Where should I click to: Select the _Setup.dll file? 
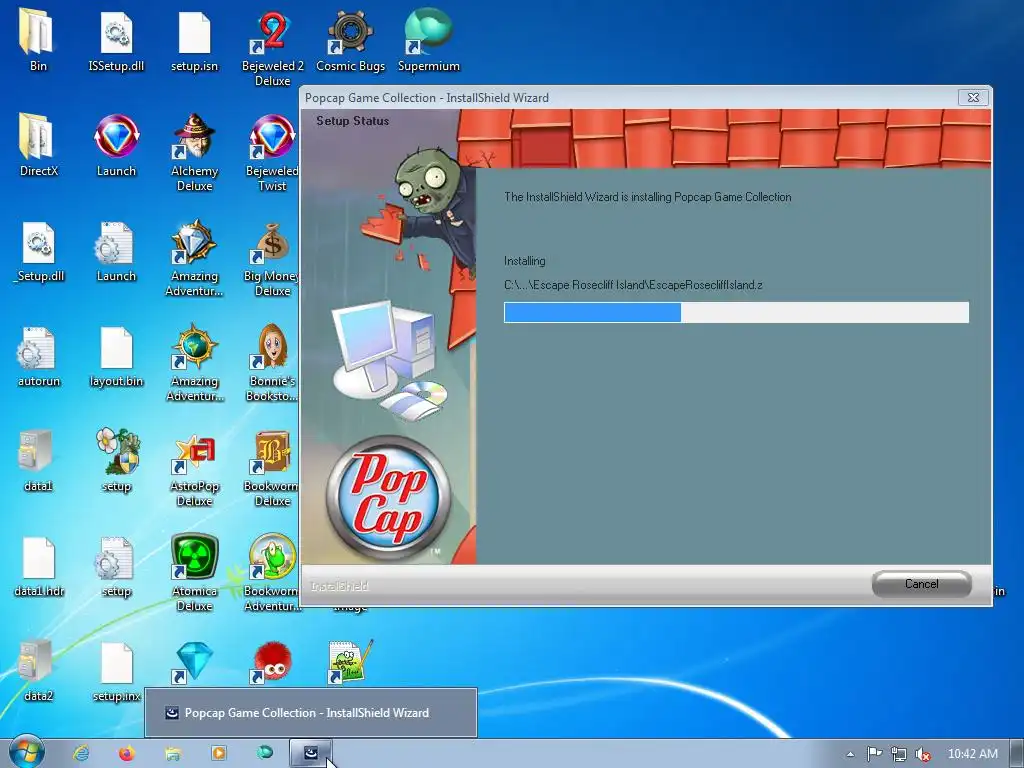39,251
